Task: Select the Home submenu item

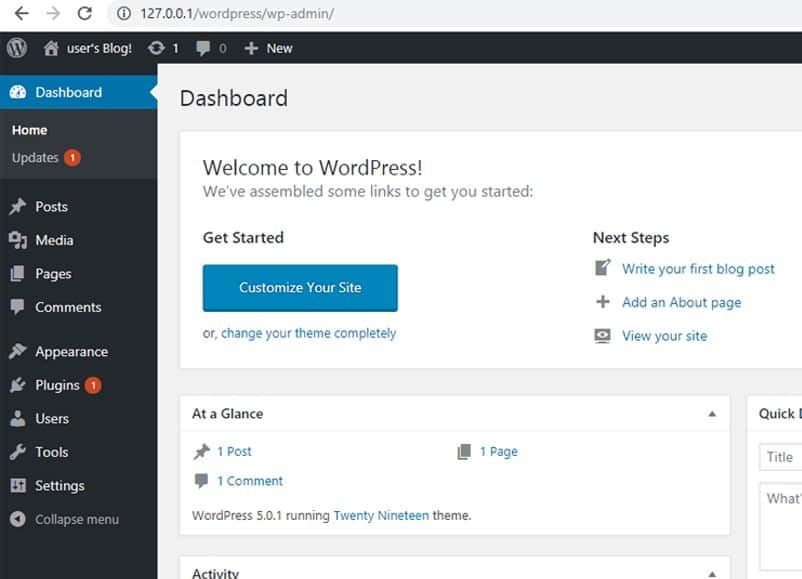Action: [30, 130]
